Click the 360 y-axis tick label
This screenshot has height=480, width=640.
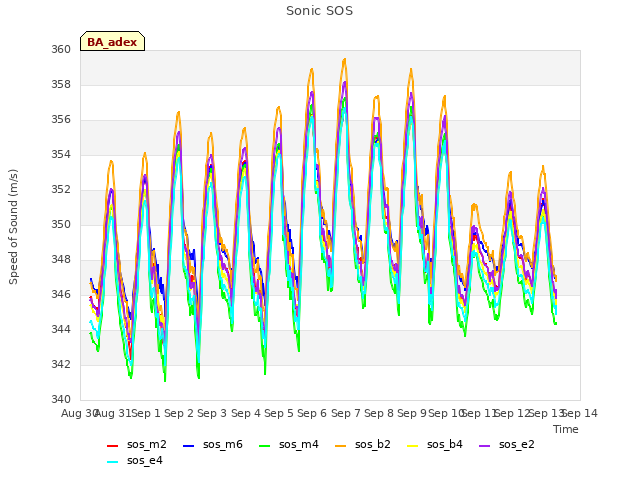(x=61, y=49)
